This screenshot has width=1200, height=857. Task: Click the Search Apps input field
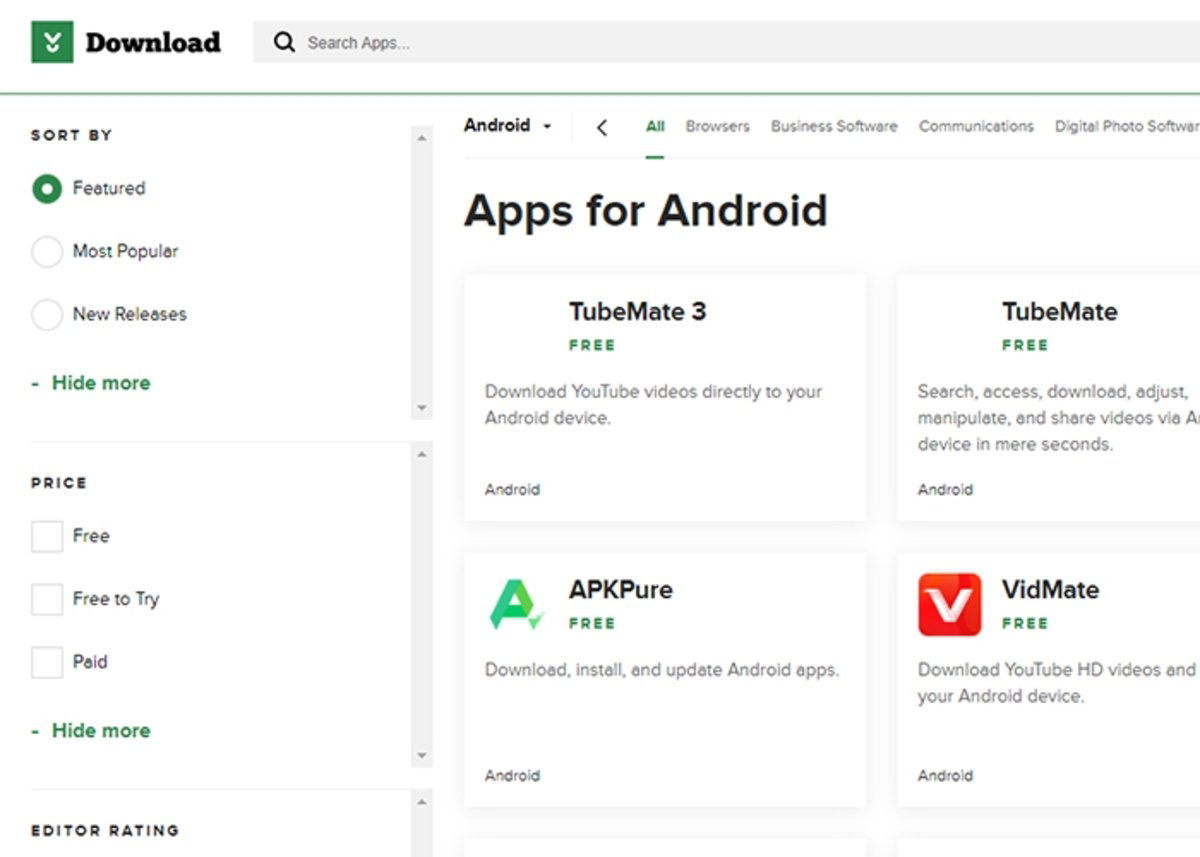coord(400,42)
